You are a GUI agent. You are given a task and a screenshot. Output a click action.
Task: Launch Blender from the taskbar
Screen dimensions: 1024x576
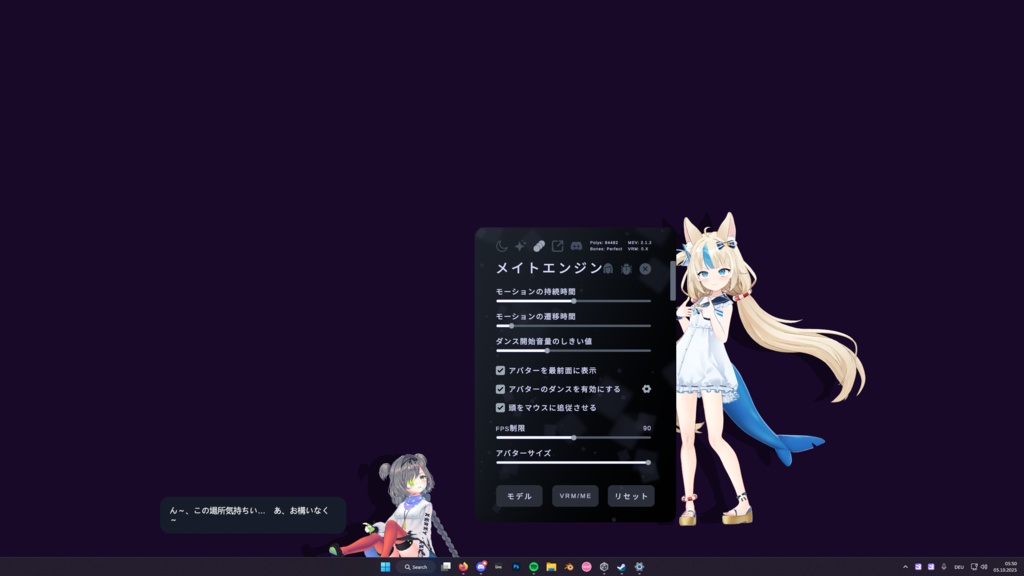(x=568, y=566)
